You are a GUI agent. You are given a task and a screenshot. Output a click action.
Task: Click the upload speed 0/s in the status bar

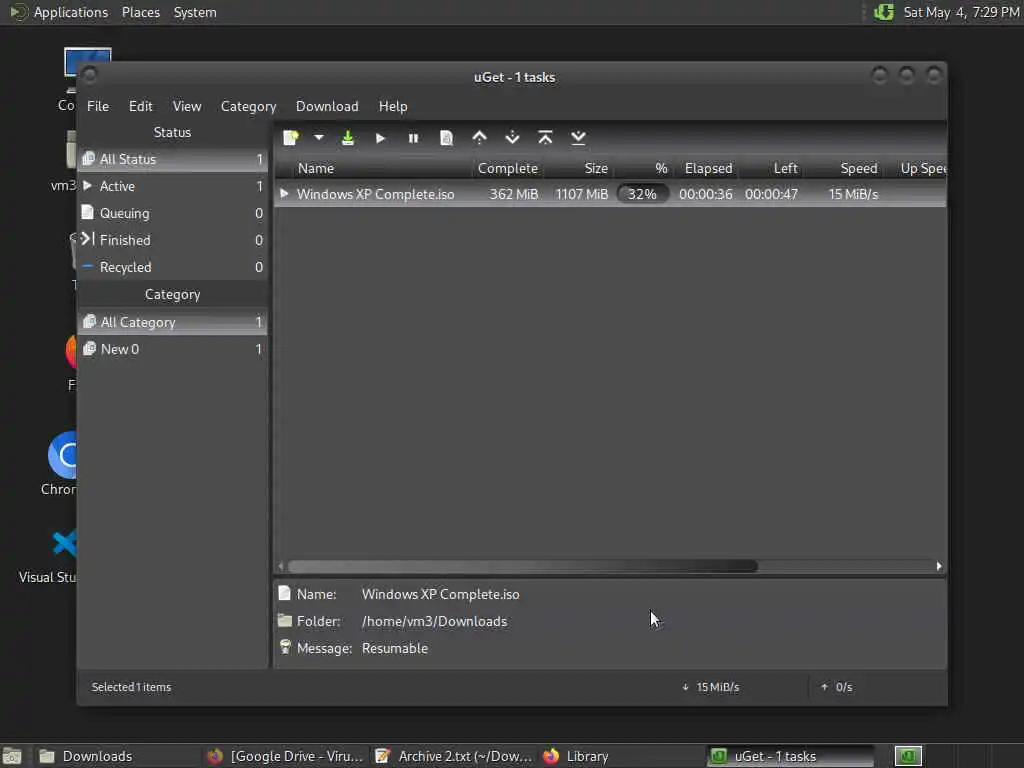[x=837, y=687]
